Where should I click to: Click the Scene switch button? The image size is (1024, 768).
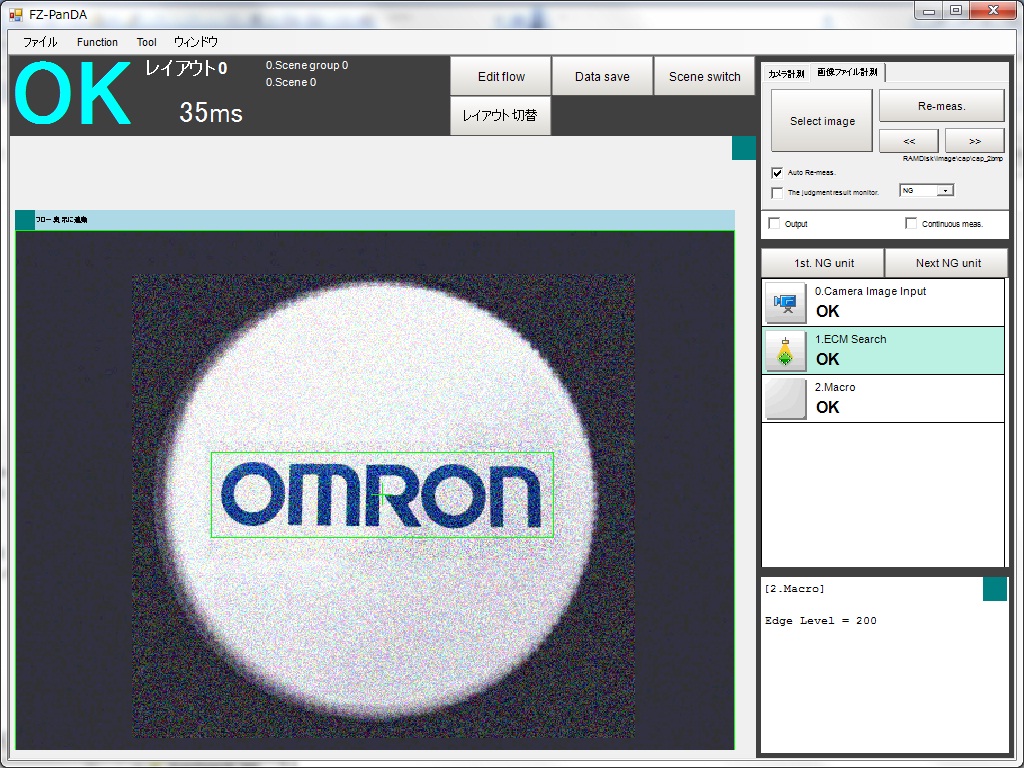(705, 76)
